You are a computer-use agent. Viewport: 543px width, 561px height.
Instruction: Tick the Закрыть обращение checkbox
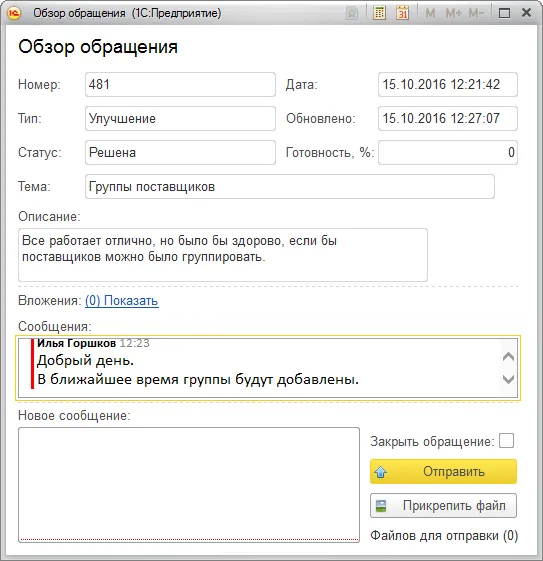pyautogui.click(x=507, y=440)
